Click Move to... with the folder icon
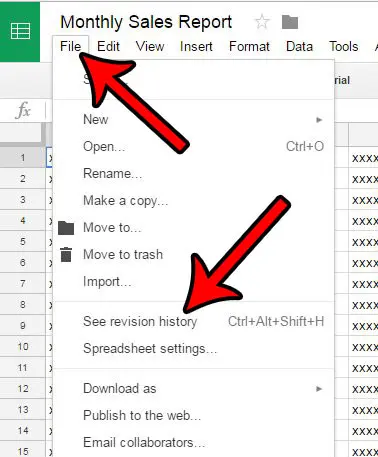Screen dimensions: 378x457 pos(194,228)
